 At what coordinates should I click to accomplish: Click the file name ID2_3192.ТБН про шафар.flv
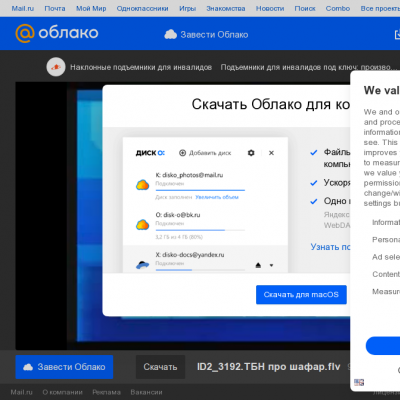coord(268,367)
